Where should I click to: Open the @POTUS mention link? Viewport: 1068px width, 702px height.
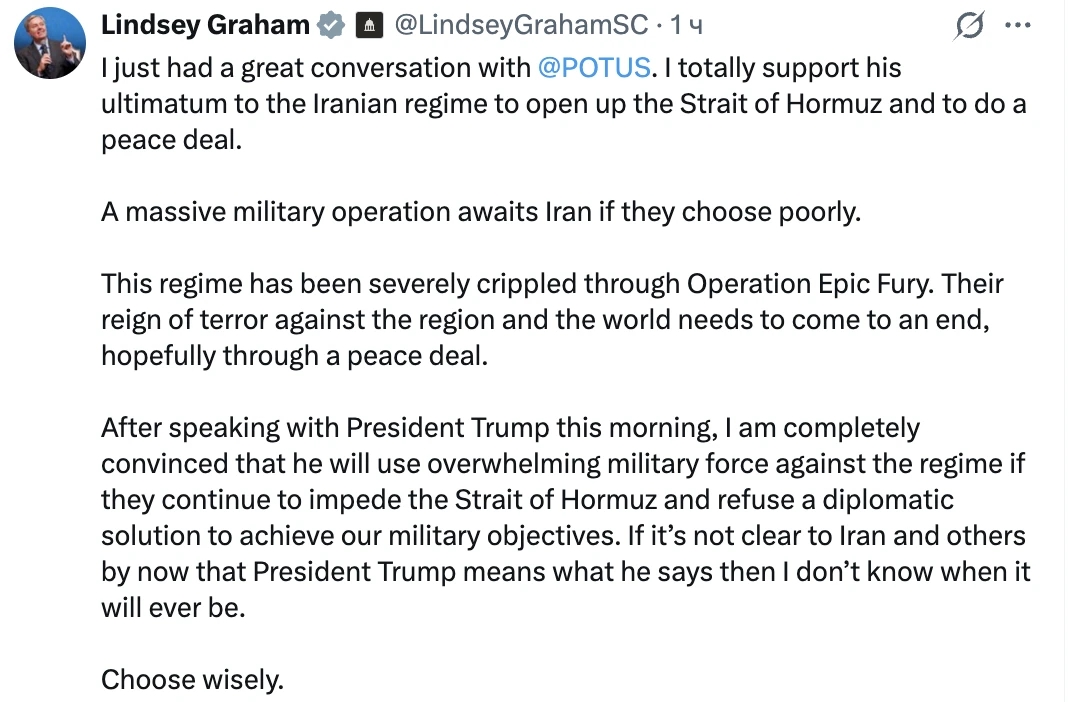tap(595, 68)
